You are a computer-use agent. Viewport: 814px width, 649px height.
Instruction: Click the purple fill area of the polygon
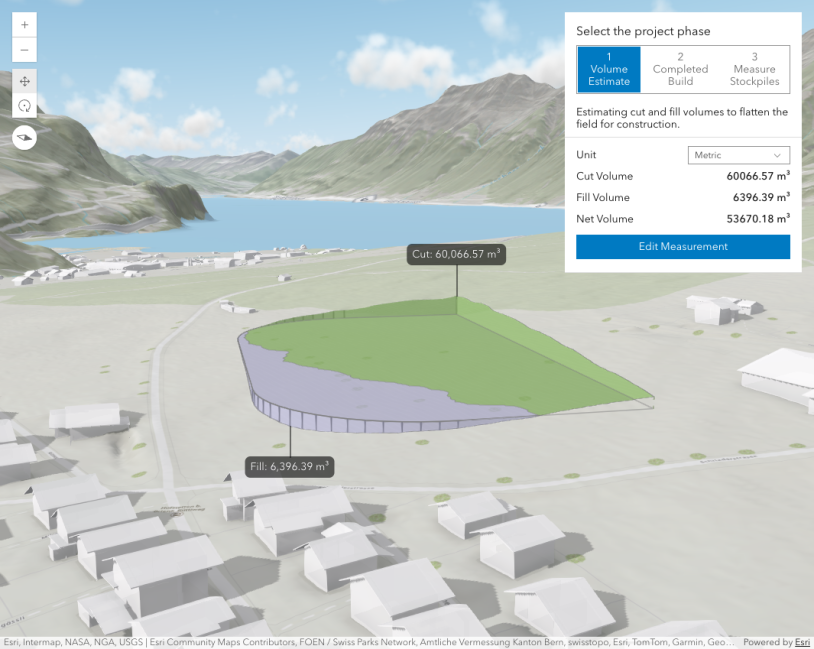(360, 395)
